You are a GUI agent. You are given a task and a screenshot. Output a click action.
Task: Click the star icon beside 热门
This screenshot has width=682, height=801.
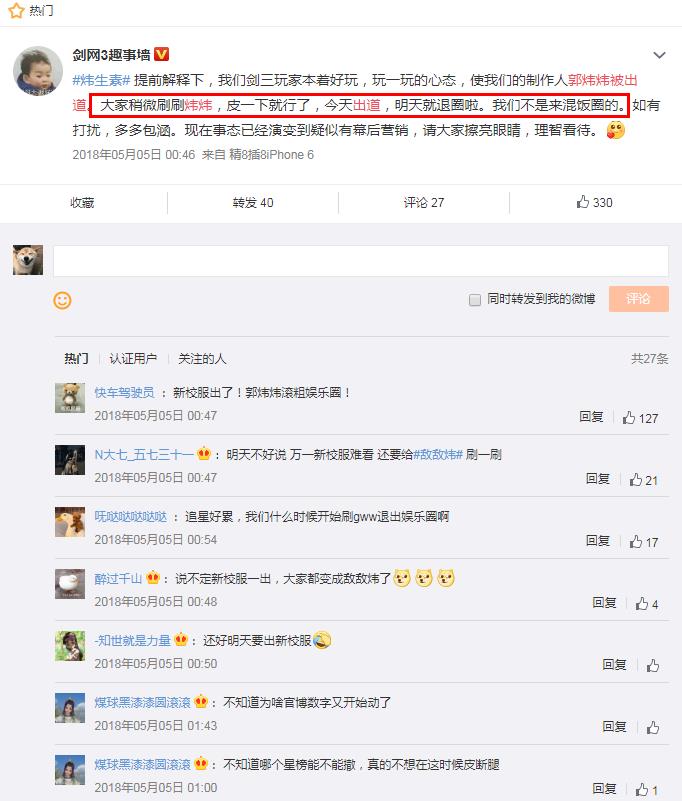click(x=16, y=10)
